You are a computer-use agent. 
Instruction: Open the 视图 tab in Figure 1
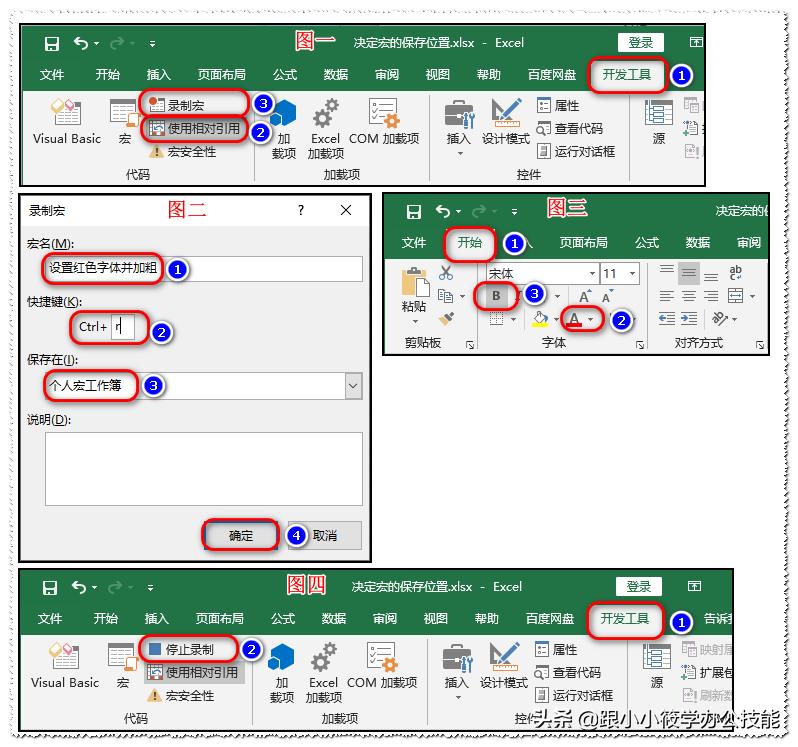point(438,75)
